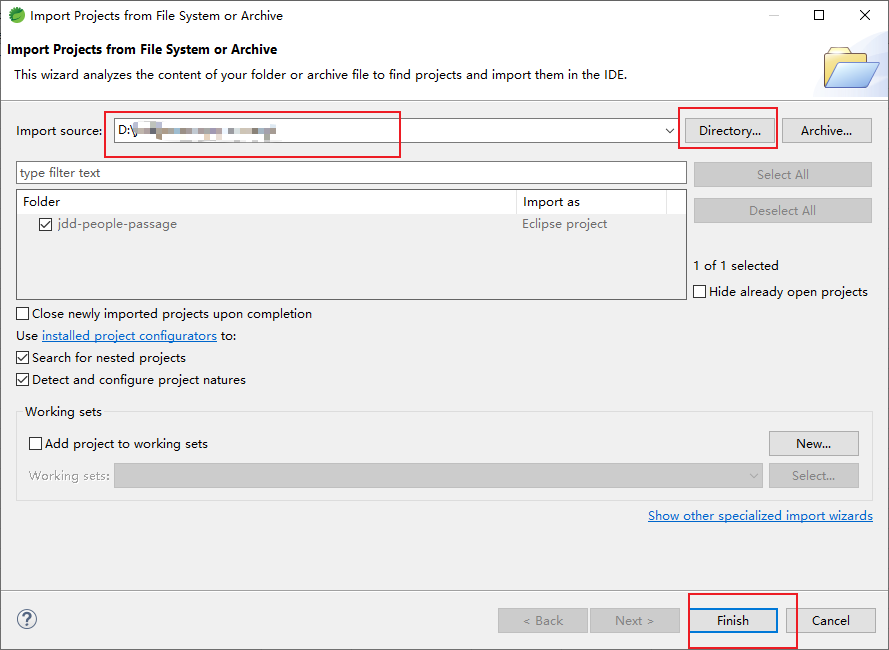Click the help question mark icon

click(27, 620)
